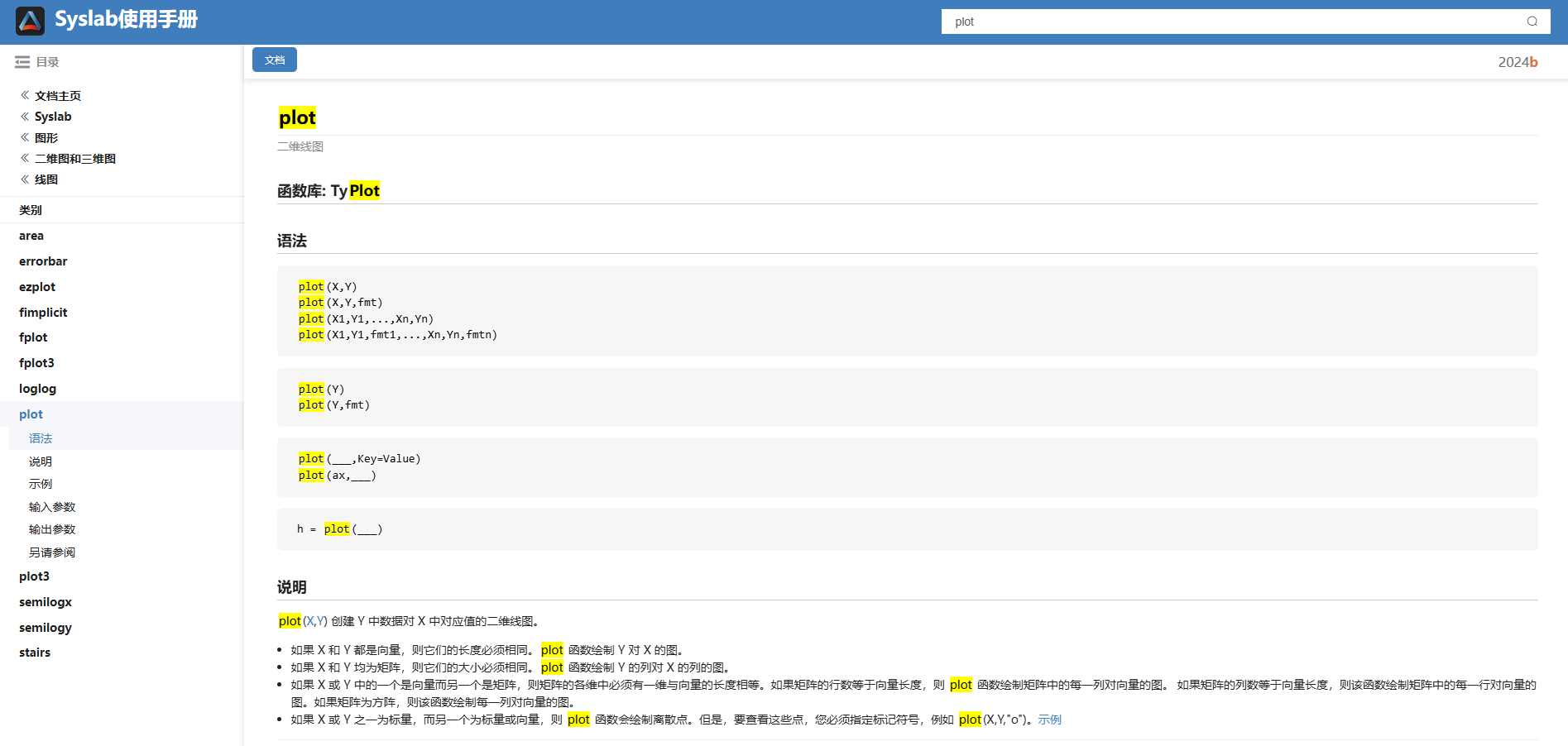Click the h = plot(___) syntax line

coord(340,529)
